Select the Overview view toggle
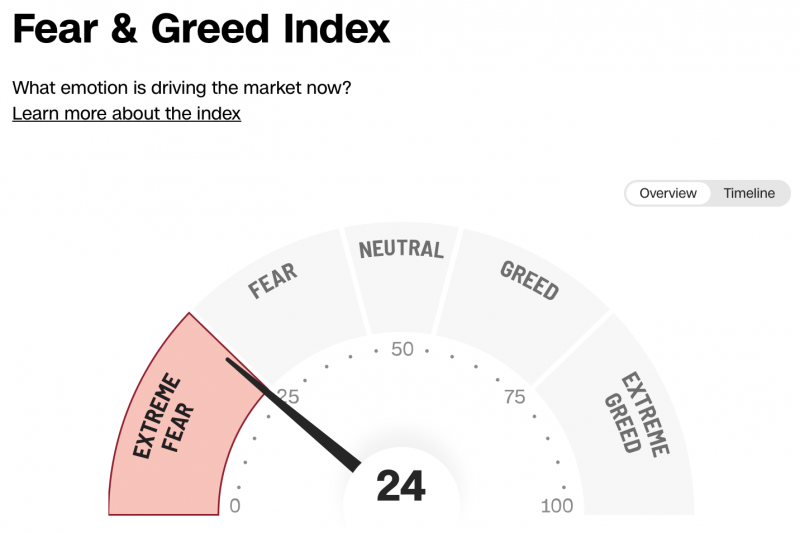Image resolution: width=800 pixels, height=533 pixels. pyautogui.click(x=668, y=193)
